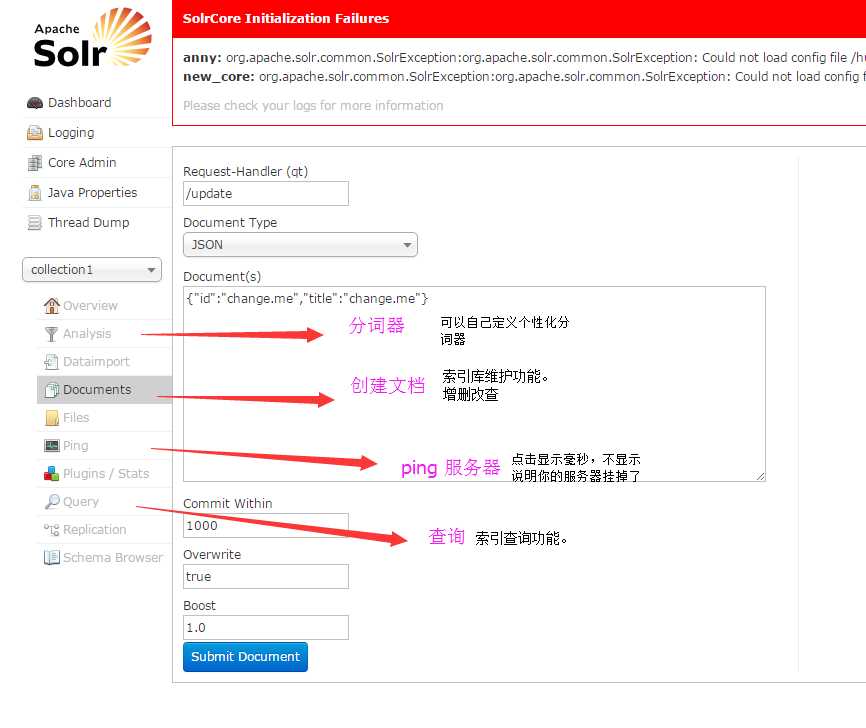Go to Core Admin
The width and height of the screenshot is (866, 728).
point(82,162)
